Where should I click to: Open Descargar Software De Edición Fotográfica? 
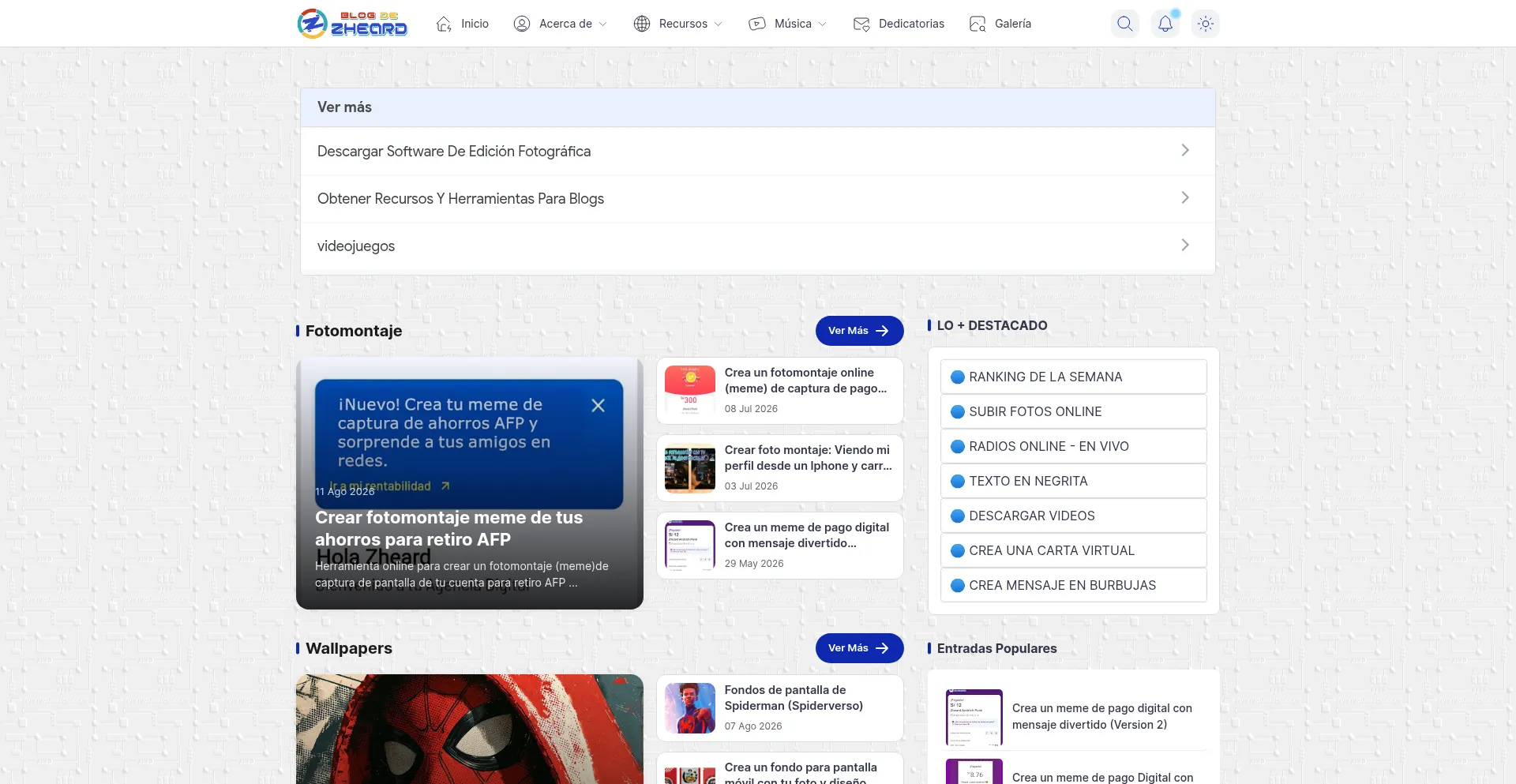(454, 151)
